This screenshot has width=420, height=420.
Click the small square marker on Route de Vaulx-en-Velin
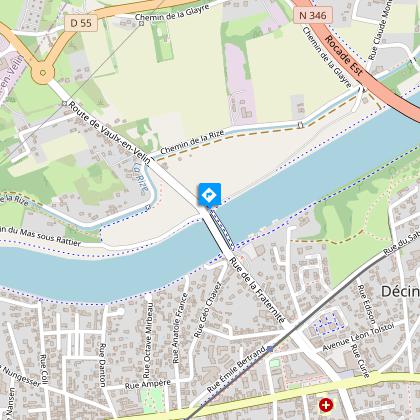[x=64, y=104]
